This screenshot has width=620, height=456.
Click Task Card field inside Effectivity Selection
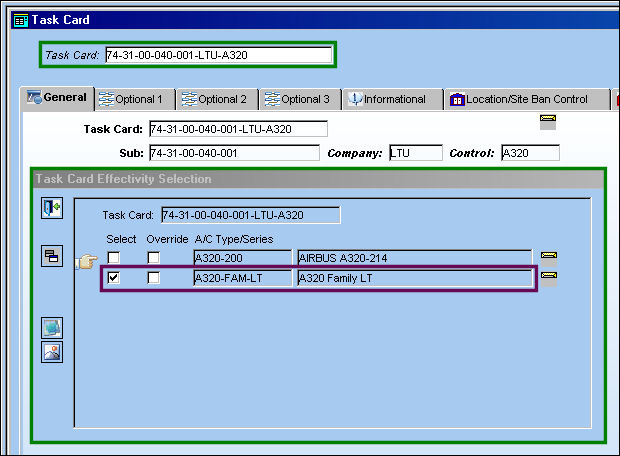pos(251,215)
